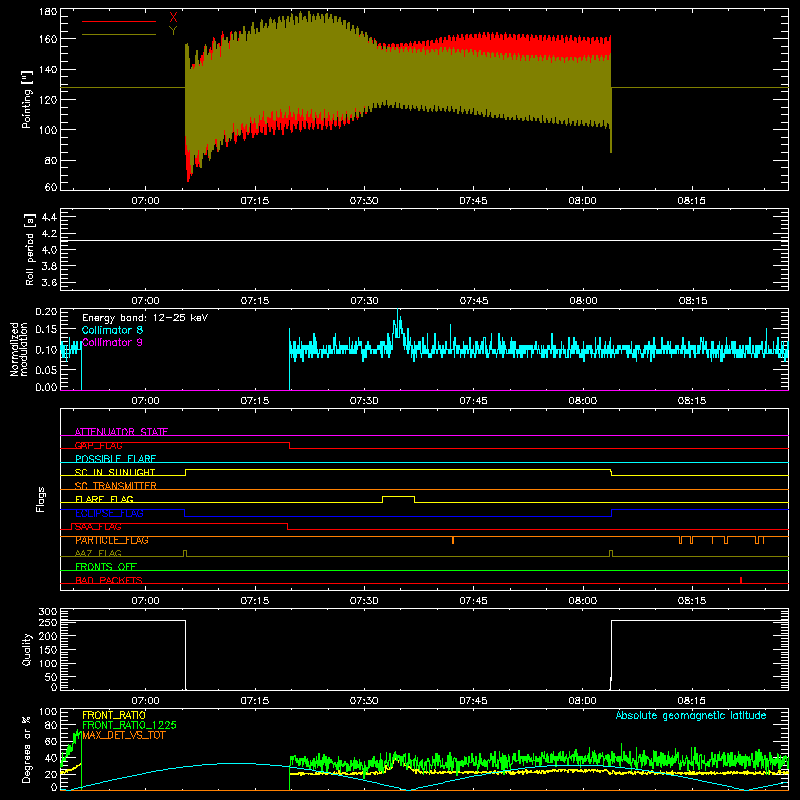Click the 250 tick on Quality axis
800x800 pixels.
pyautogui.click(x=48, y=622)
